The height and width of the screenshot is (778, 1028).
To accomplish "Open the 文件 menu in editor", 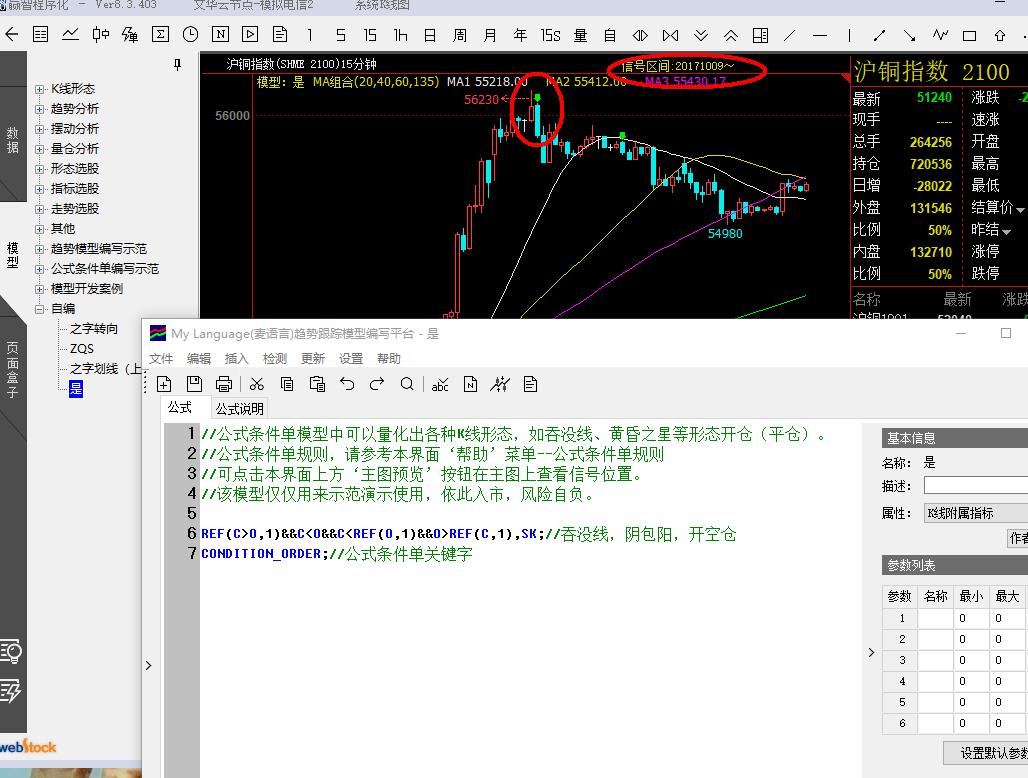I will (161, 359).
